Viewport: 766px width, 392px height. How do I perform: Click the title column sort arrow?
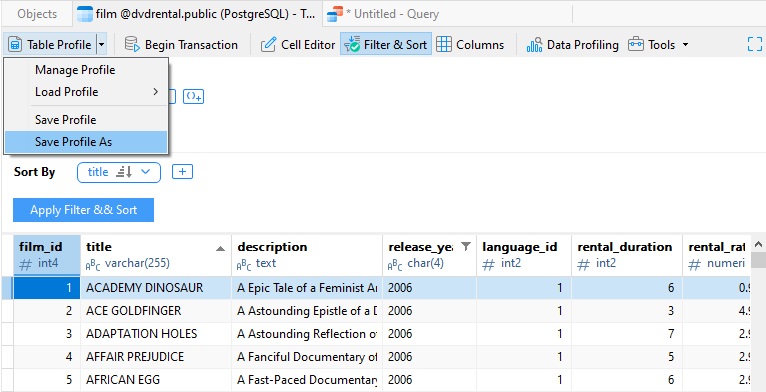pyautogui.click(x=220, y=249)
